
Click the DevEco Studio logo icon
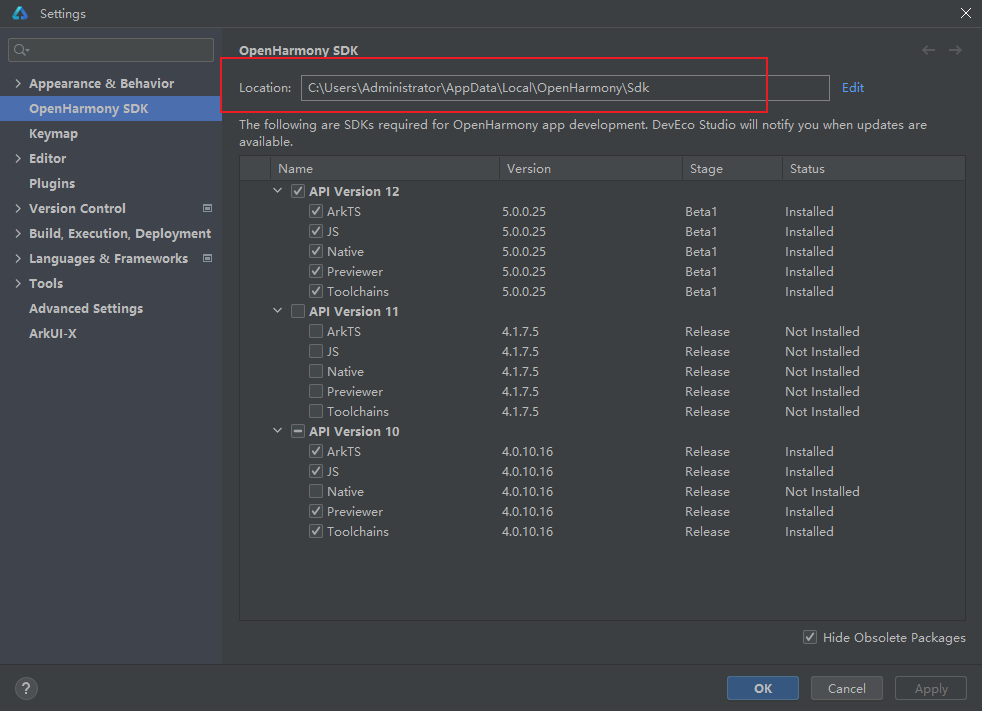pos(20,13)
